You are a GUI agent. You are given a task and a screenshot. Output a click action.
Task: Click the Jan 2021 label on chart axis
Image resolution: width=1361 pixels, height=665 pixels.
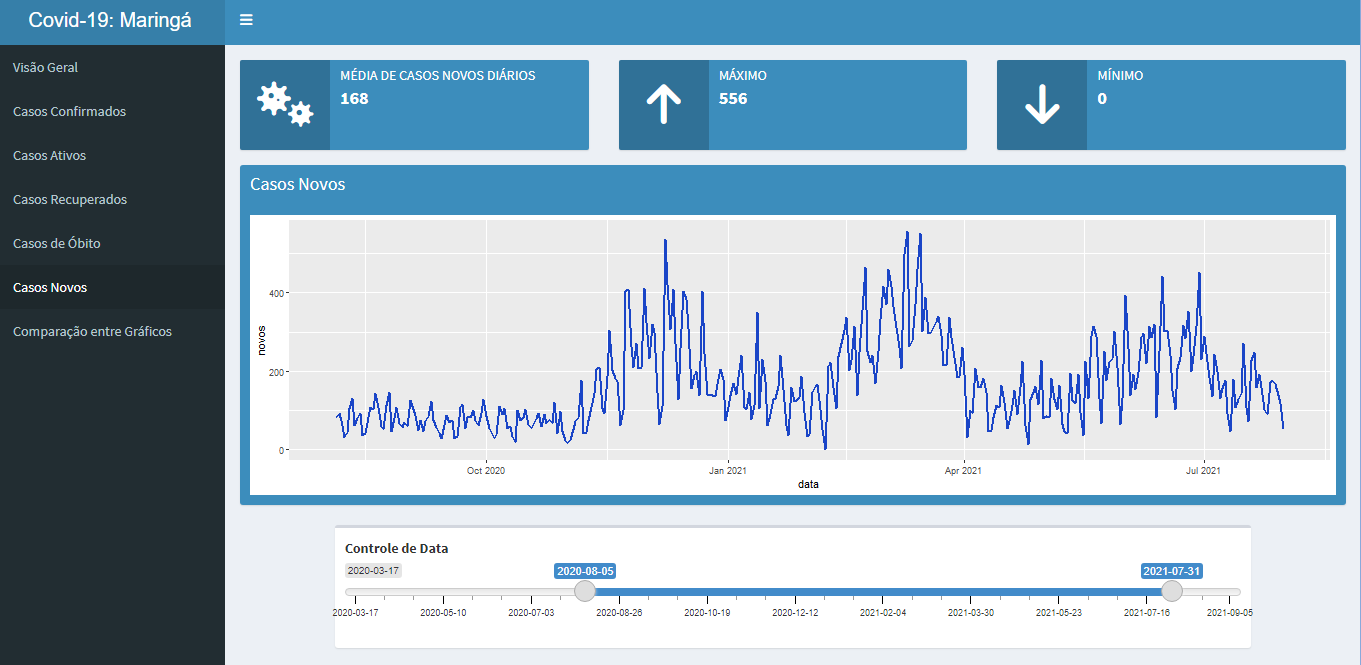pos(727,470)
